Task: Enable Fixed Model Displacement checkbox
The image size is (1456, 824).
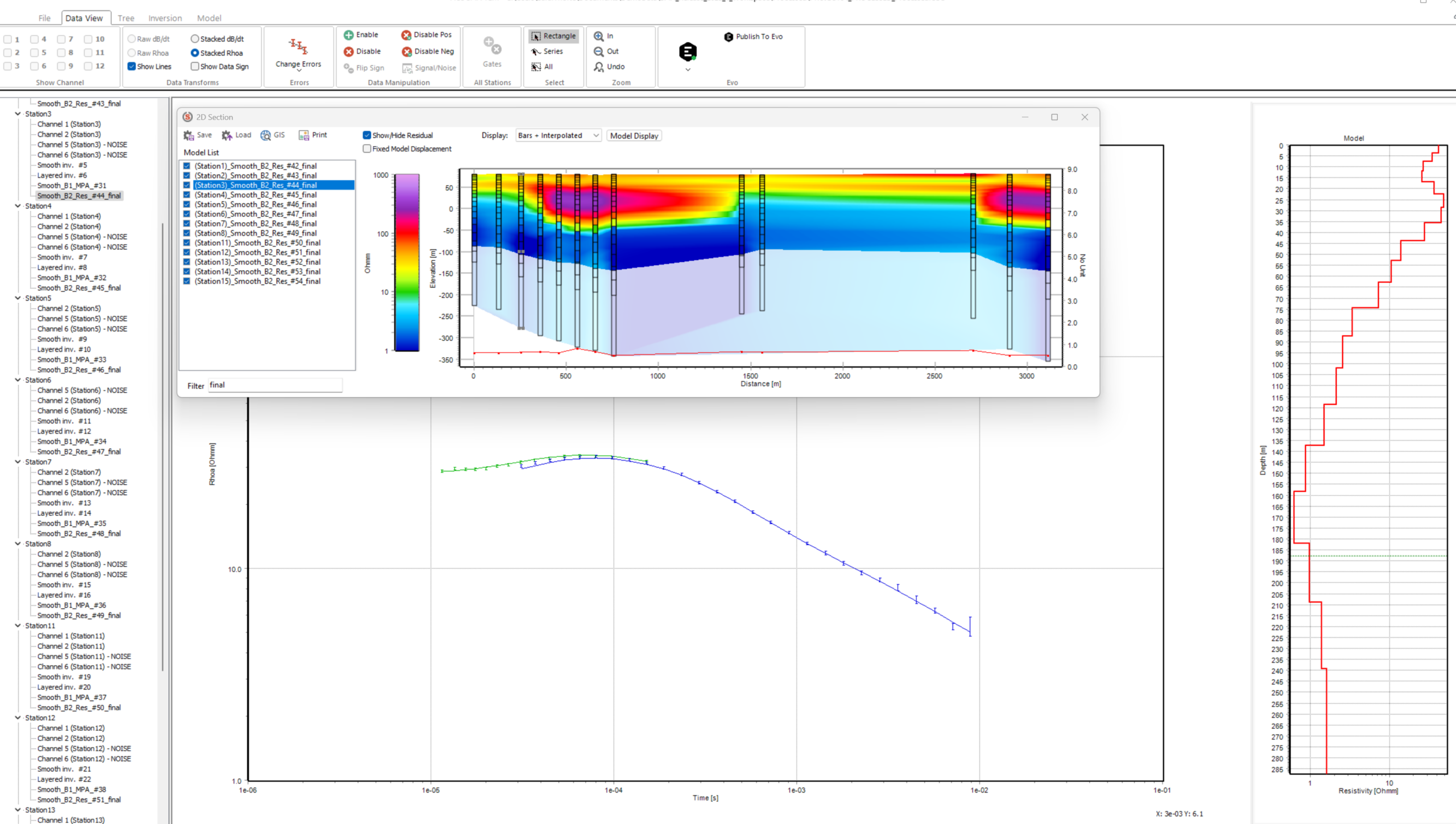Action: coord(367,149)
